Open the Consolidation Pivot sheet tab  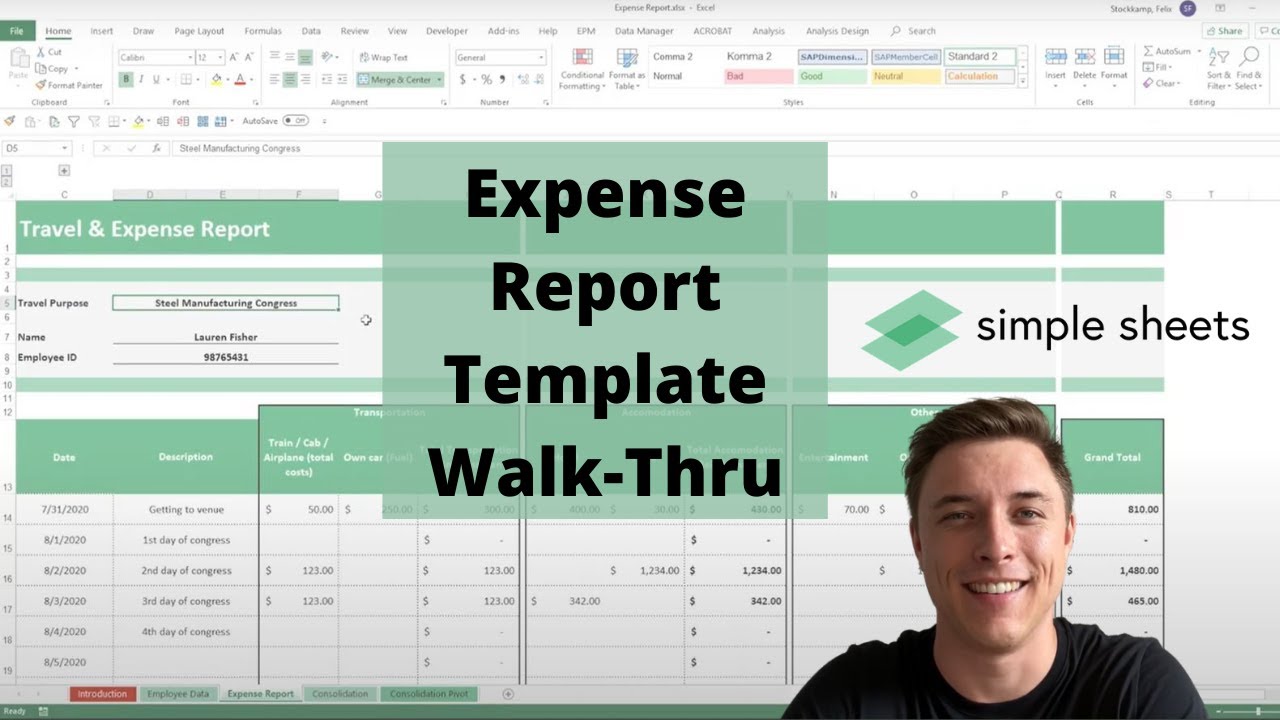(430, 693)
